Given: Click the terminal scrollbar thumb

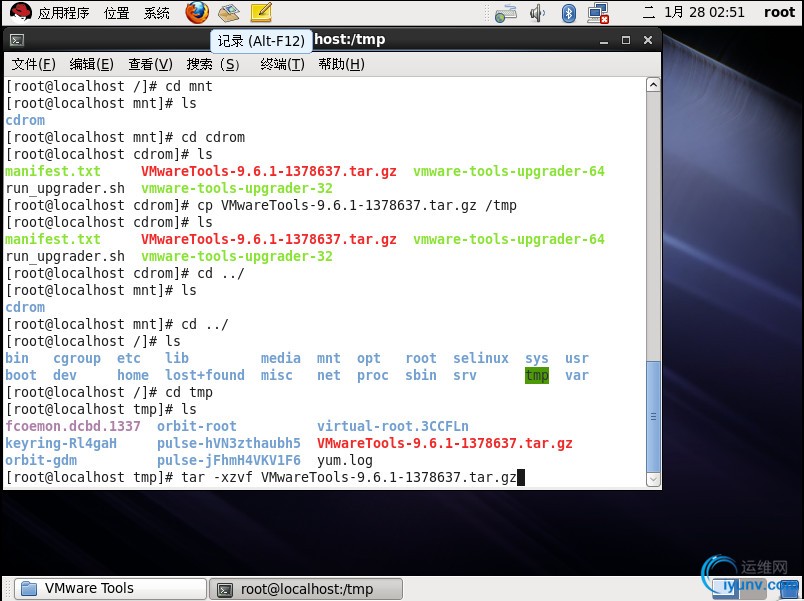Looking at the screenshot, I should tap(653, 416).
